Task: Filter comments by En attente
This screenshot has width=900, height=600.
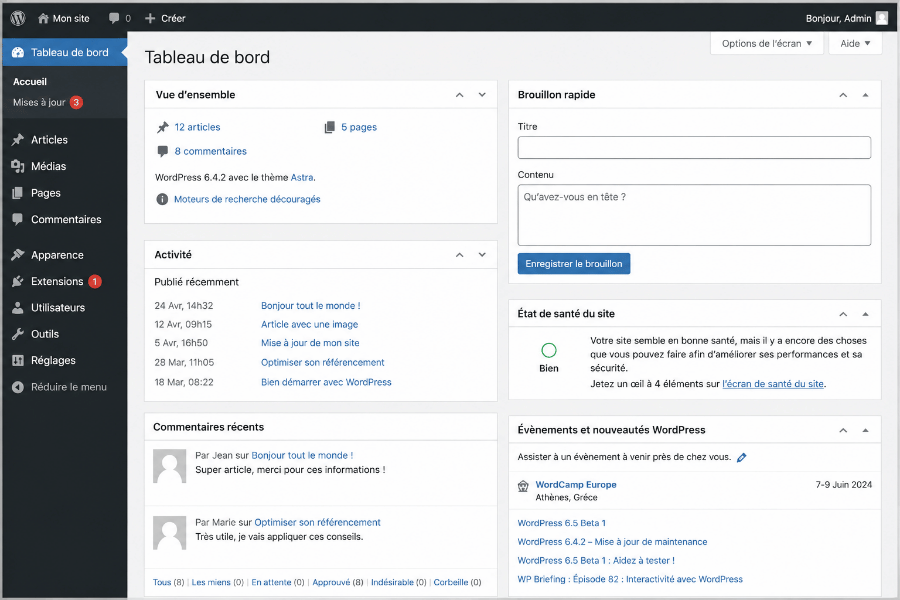Action: [271, 582]
